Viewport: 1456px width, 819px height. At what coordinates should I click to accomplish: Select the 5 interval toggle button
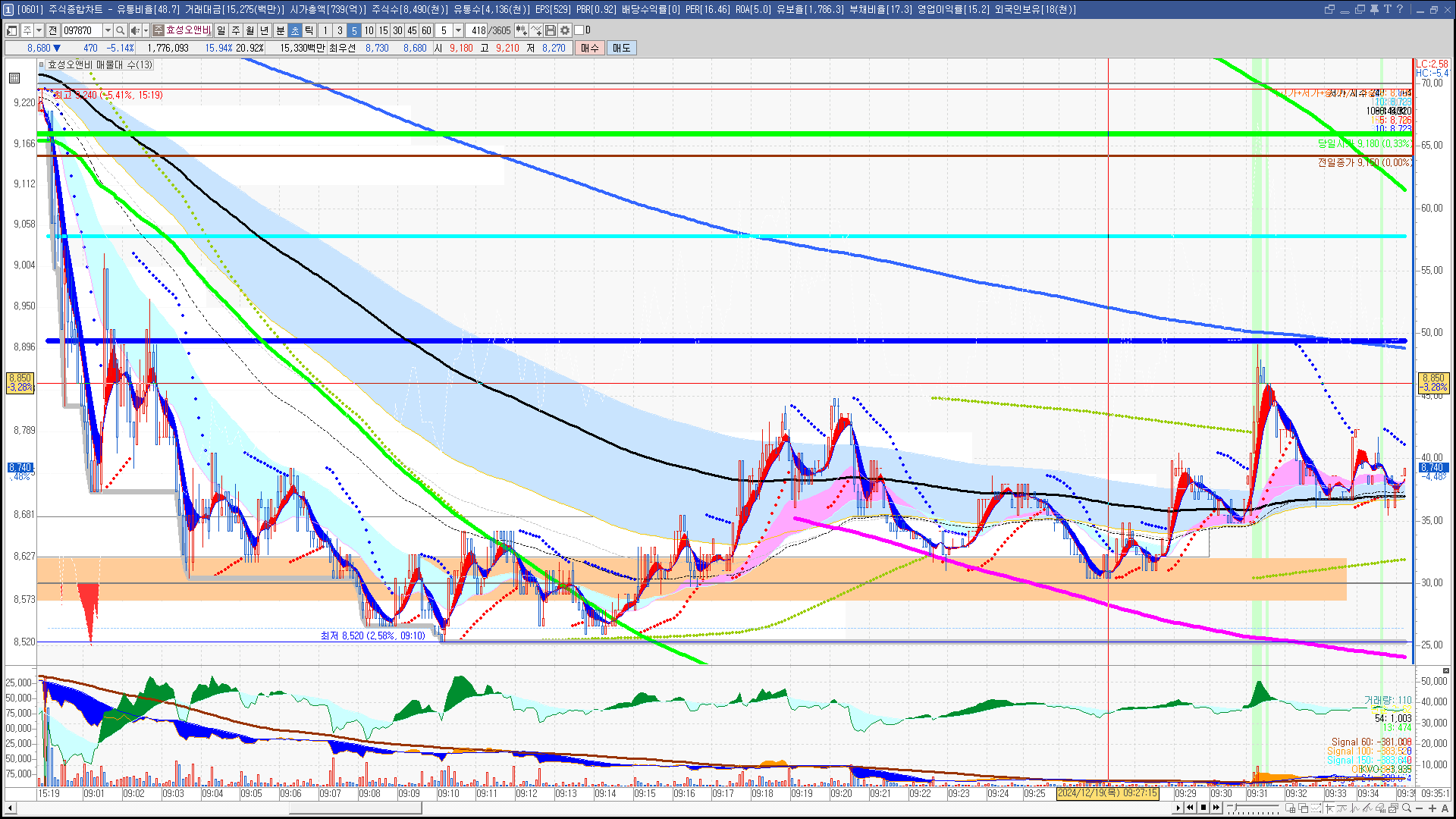[353, 30]
